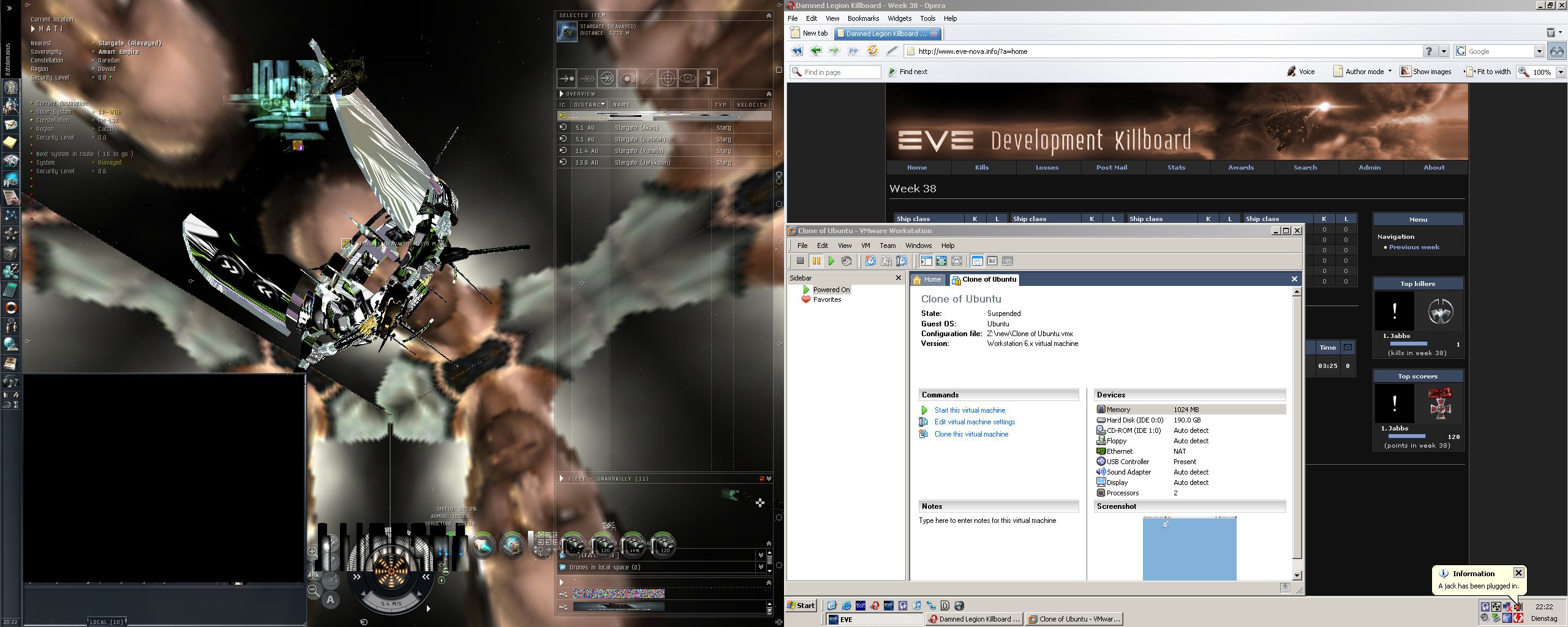Image resolution: width=1568 pixels, height=627 pixels.
Task: Click the Look At eye icon
Action: pos(688,78)
